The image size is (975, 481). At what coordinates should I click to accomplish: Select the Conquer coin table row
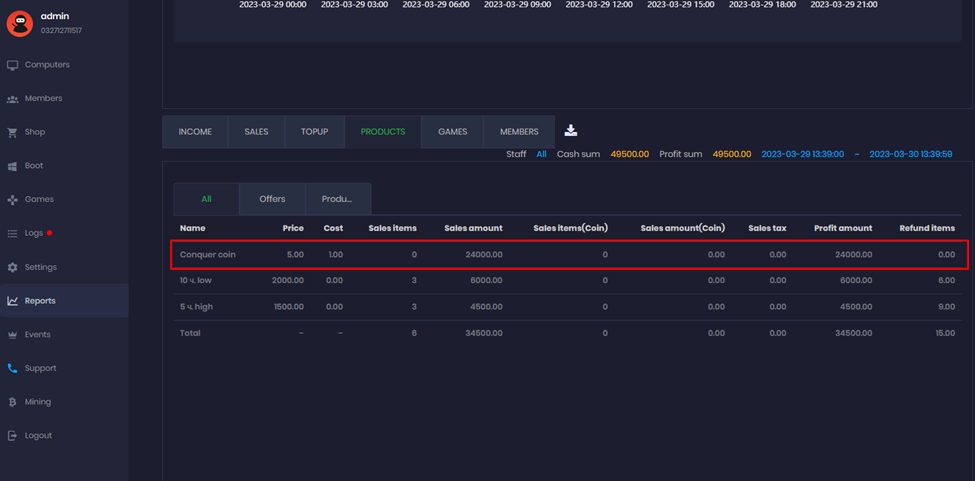point(568,255)
